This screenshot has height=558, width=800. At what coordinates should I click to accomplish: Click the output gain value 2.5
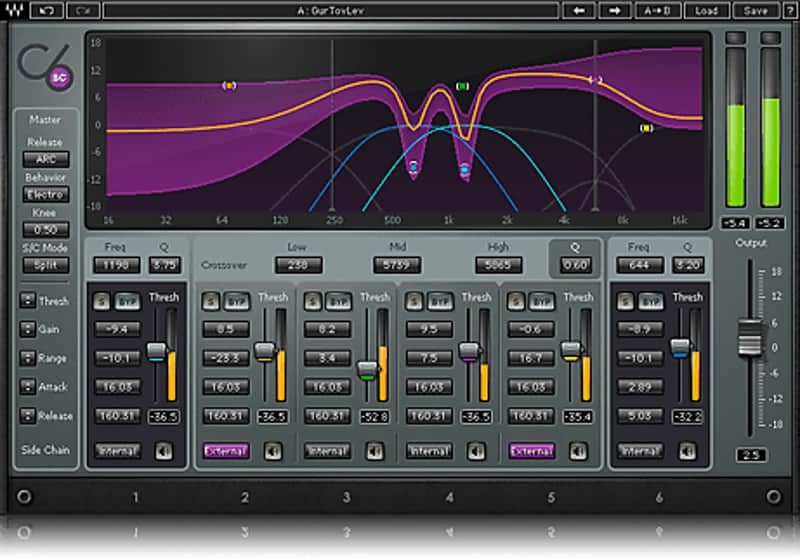[x=751, y=455]
